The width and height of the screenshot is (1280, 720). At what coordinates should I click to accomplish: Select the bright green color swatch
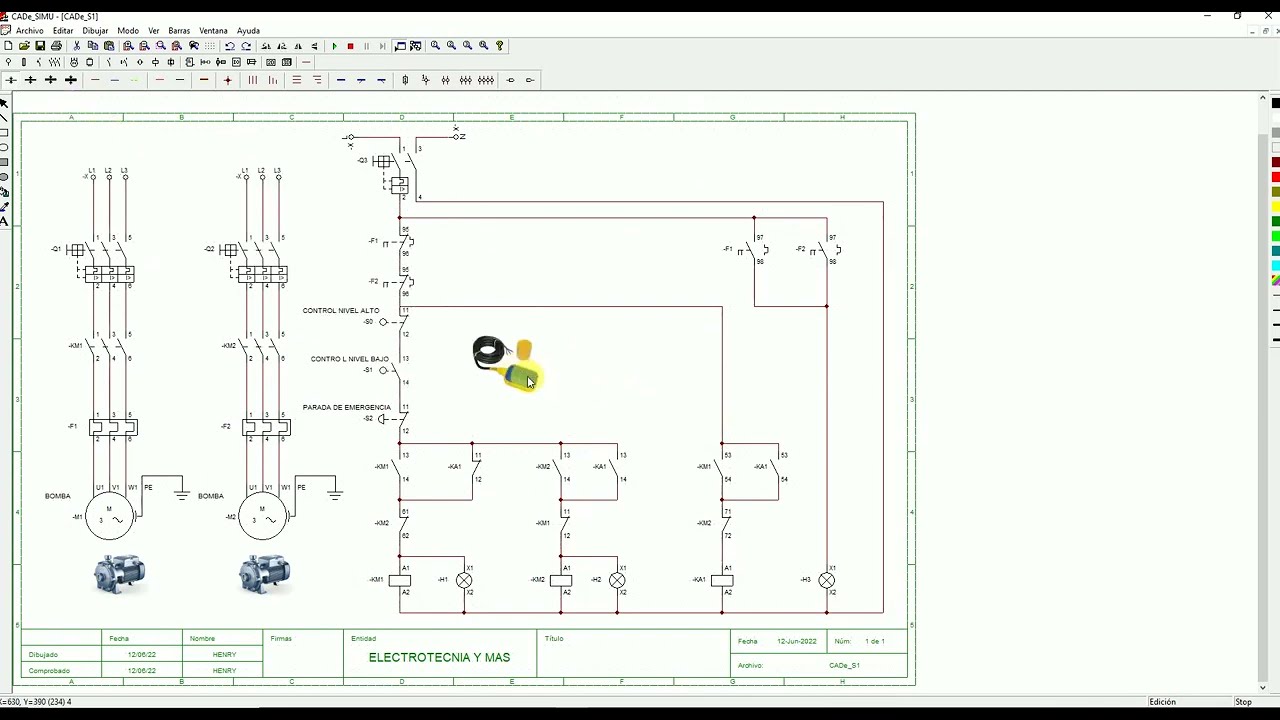pyautogui.click(x=1276, y=236)
